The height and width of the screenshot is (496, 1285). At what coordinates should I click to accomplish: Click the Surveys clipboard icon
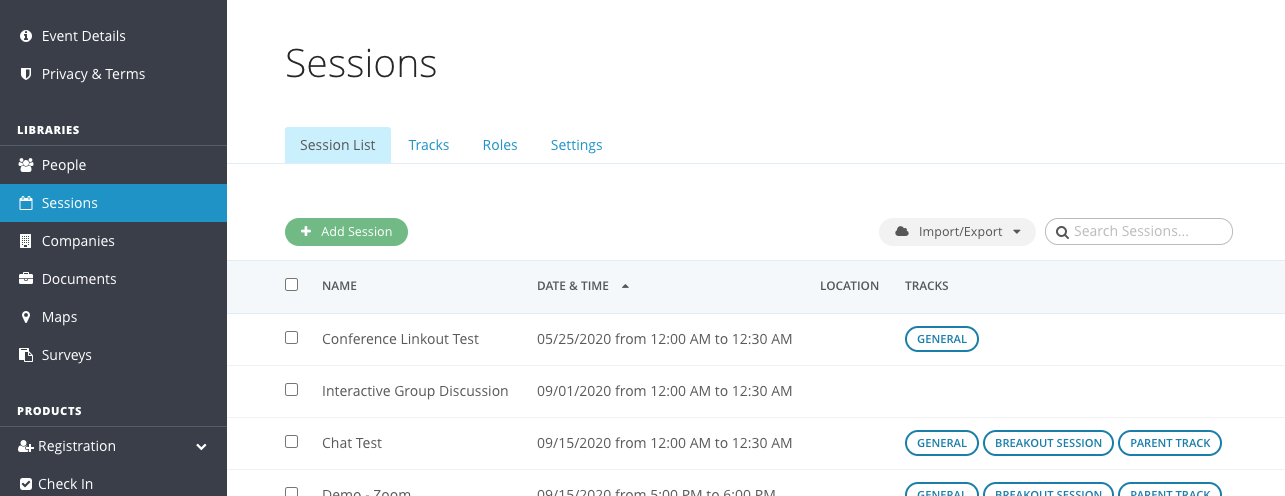click(x=26, y=355)
